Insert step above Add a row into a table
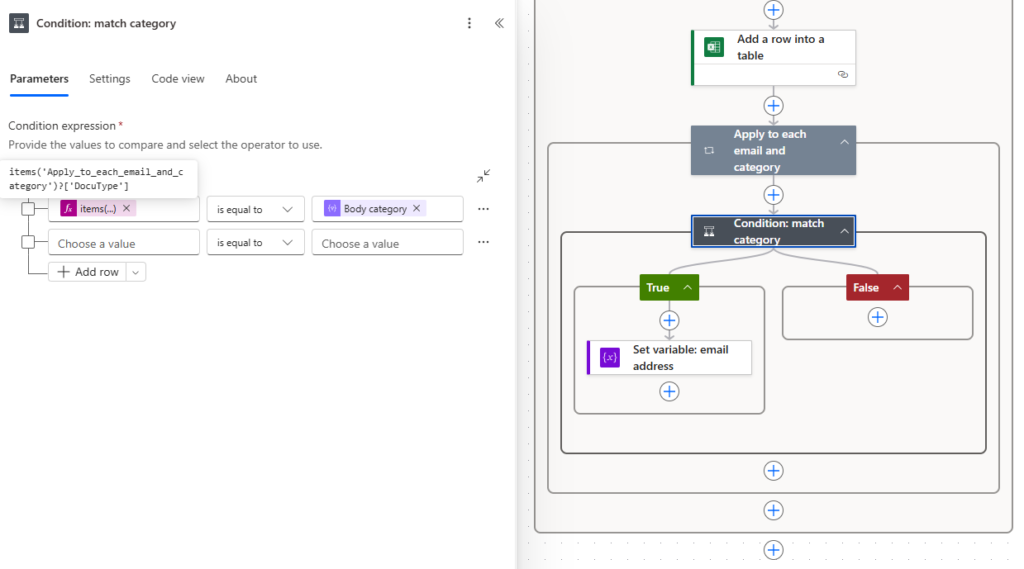This screenshot has width=1024, height=569. tap(773, 10)
